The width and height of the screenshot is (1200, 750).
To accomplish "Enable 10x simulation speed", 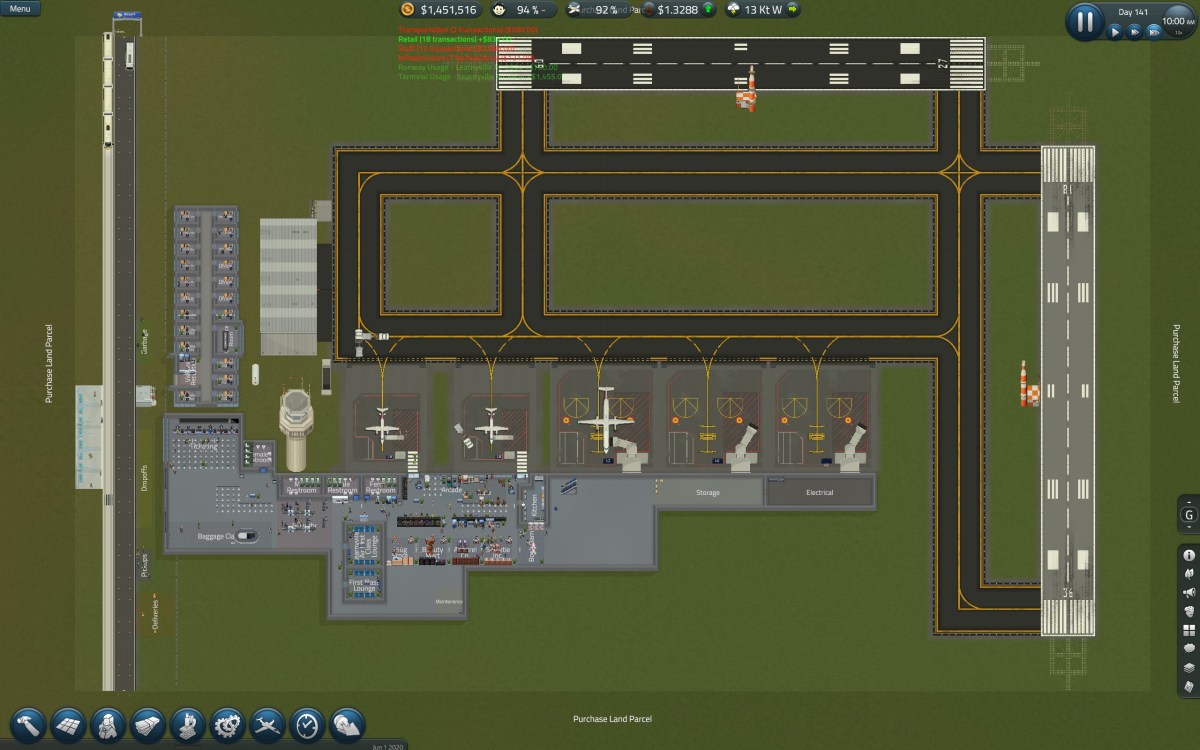I will point(1155,31).
